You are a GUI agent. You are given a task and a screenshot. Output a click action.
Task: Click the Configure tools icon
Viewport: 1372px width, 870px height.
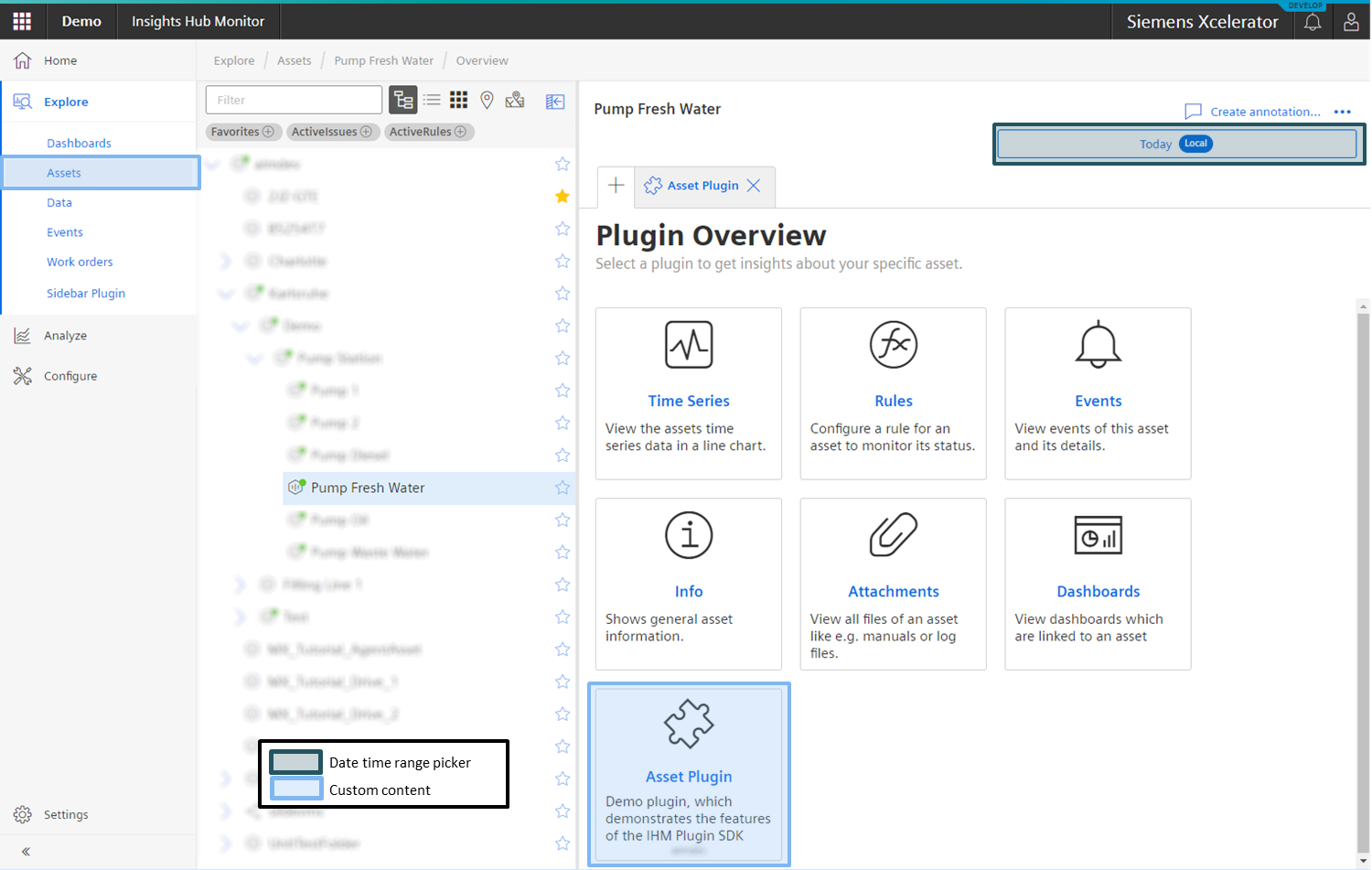(23, 376)
